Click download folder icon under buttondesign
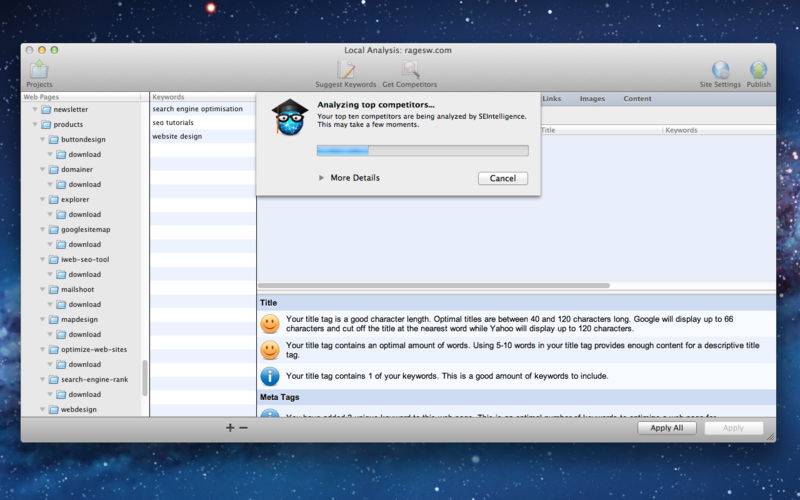 [x=61, y=155]
